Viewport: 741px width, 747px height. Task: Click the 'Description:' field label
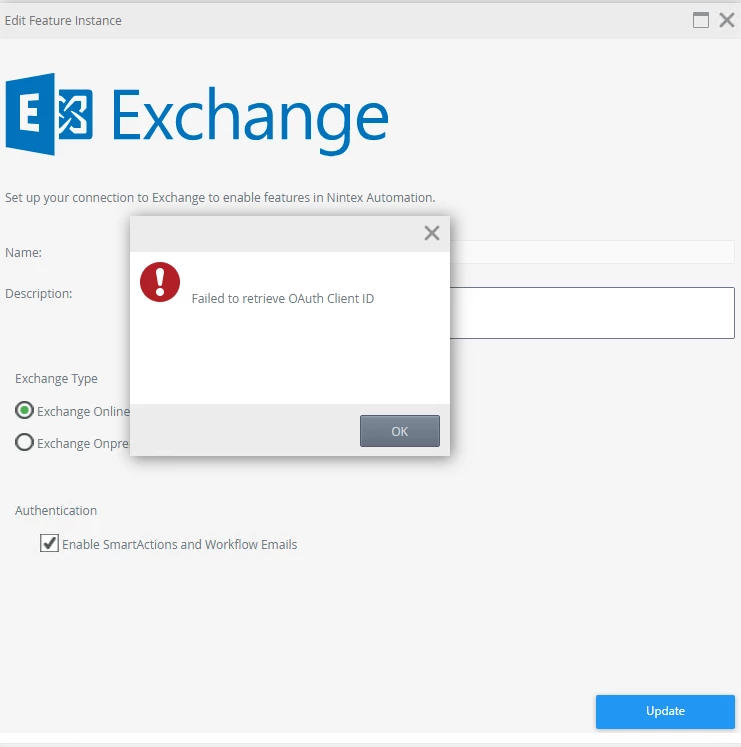[x=39, y=293]
